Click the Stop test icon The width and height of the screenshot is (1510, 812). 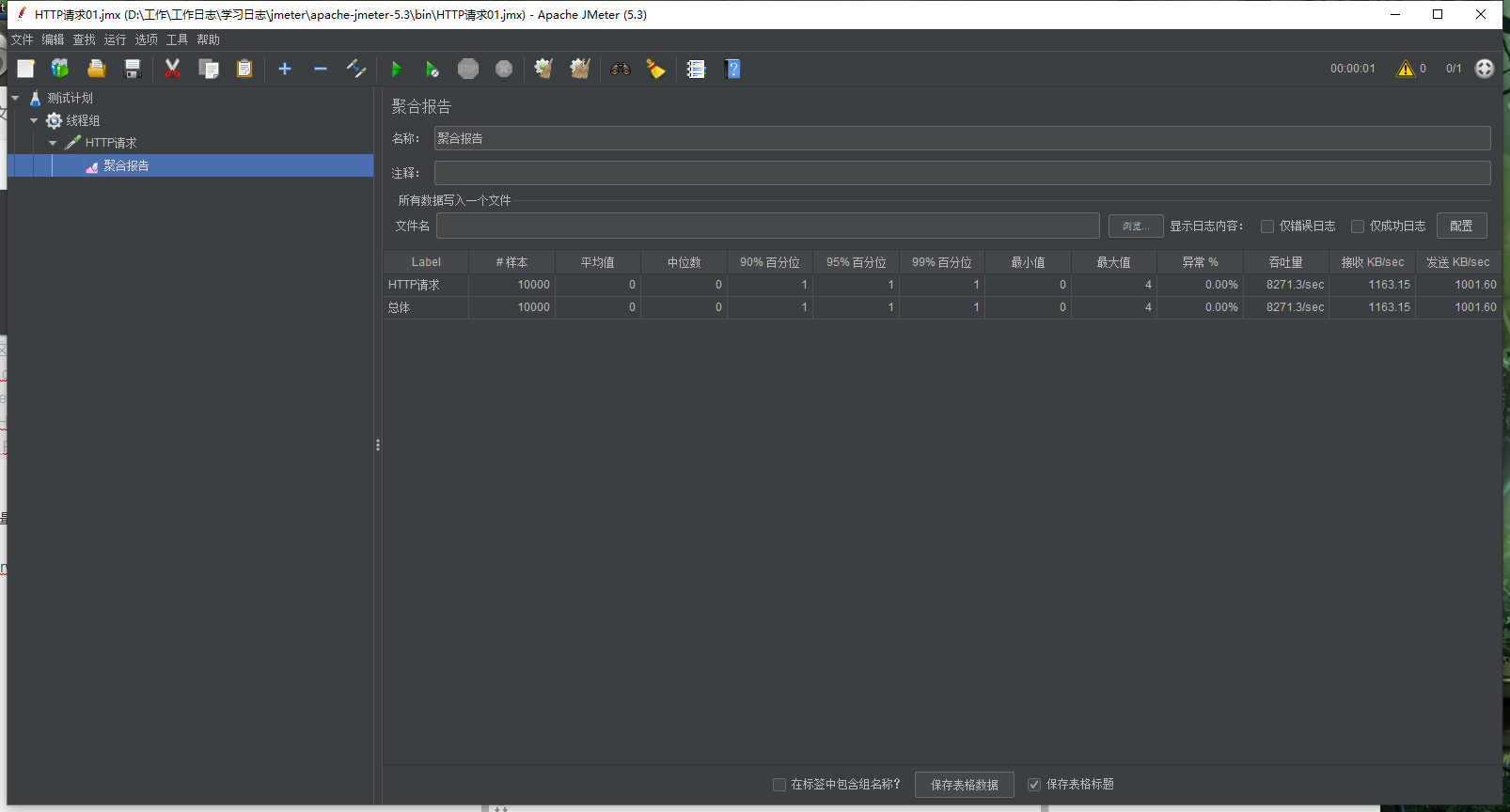(x=468, y=69)
